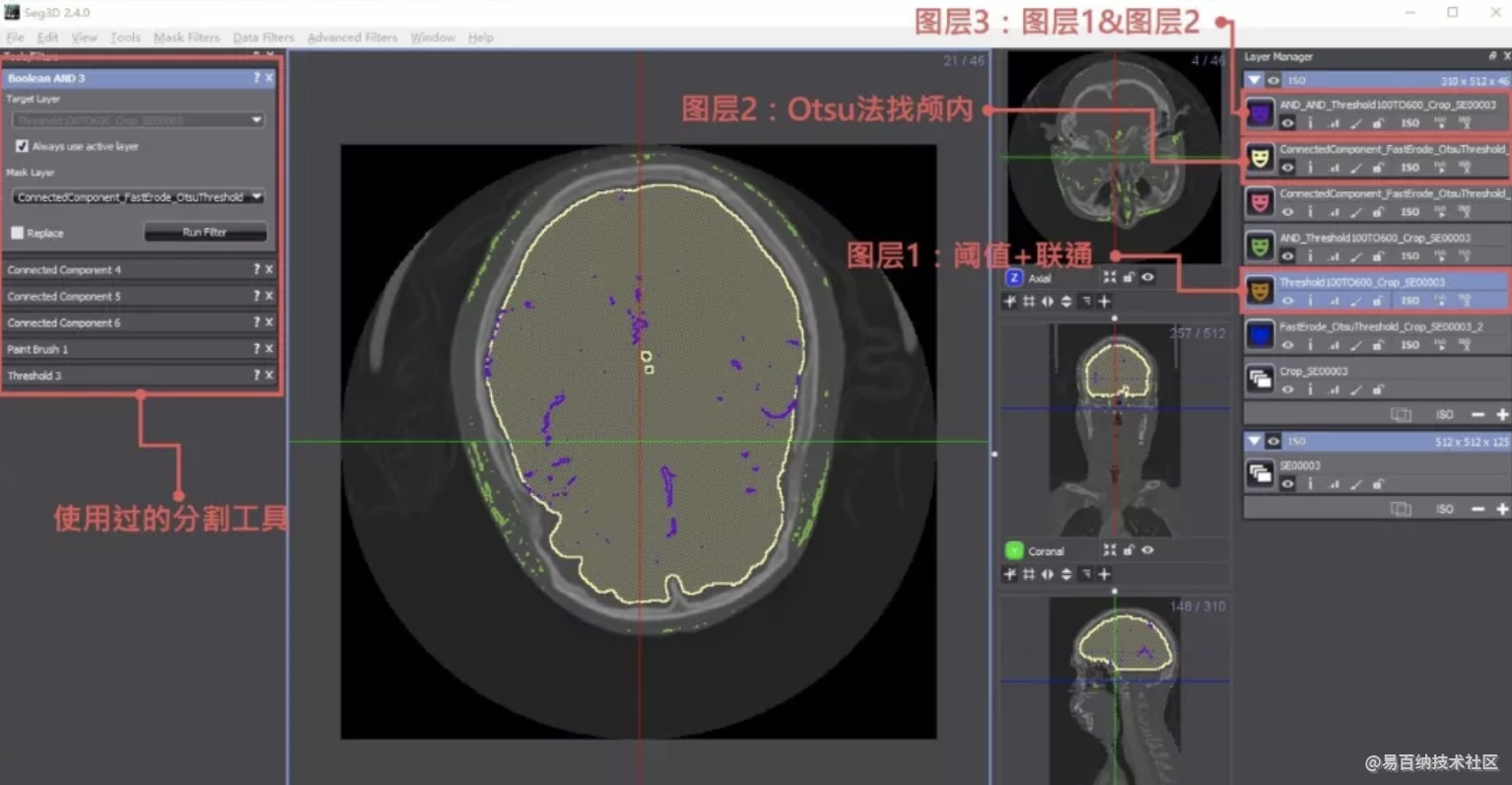Toggle lock icon in Axial viewer bar
Image resolution: width=1512 pixels, height=785 pixels.
(1129, 278)
